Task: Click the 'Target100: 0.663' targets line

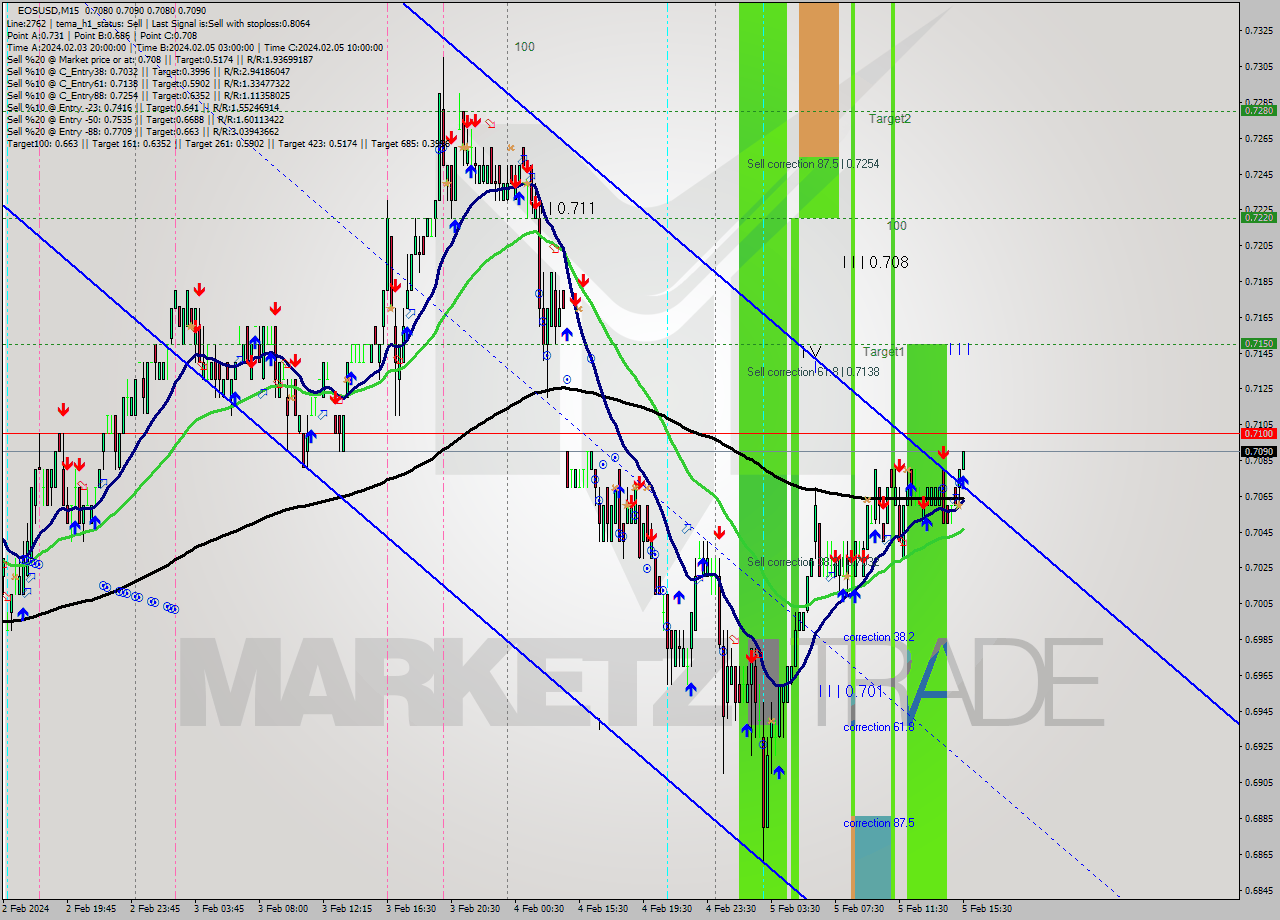Action: [227, 143]
